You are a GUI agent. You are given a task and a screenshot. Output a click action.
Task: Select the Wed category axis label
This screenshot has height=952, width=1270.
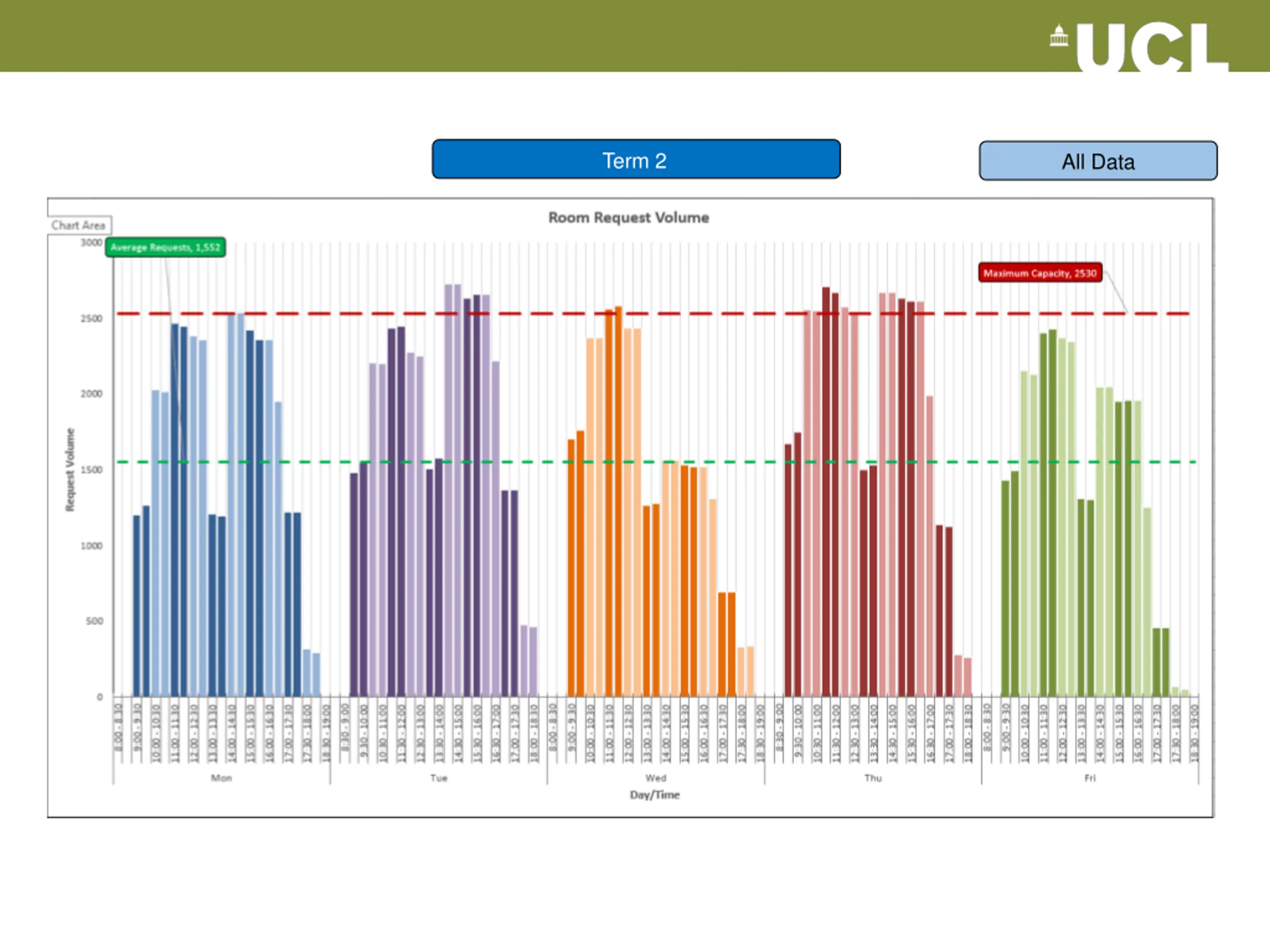click(656, 777)
